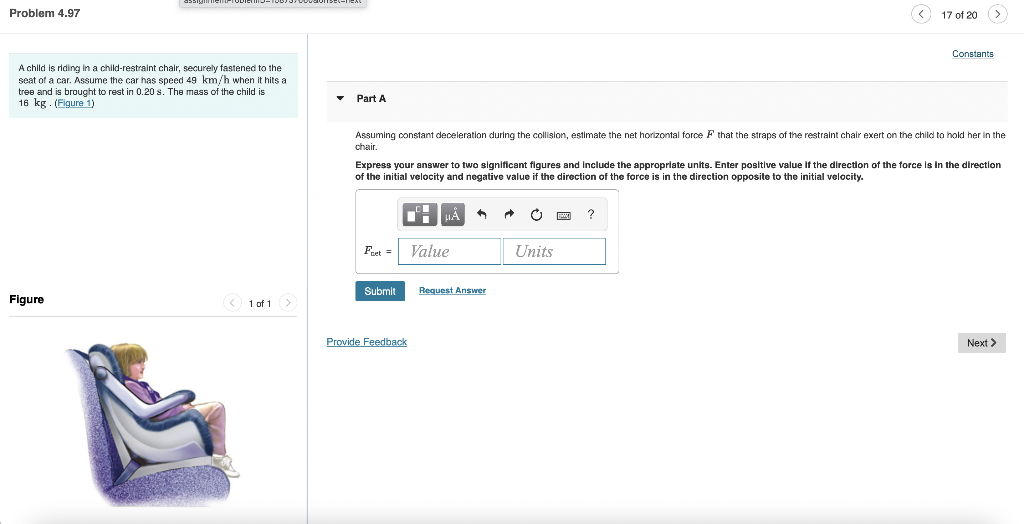Collapse the Part A section triangle
This screenshot has width=1024, height=524.
(x=340, y=99)
